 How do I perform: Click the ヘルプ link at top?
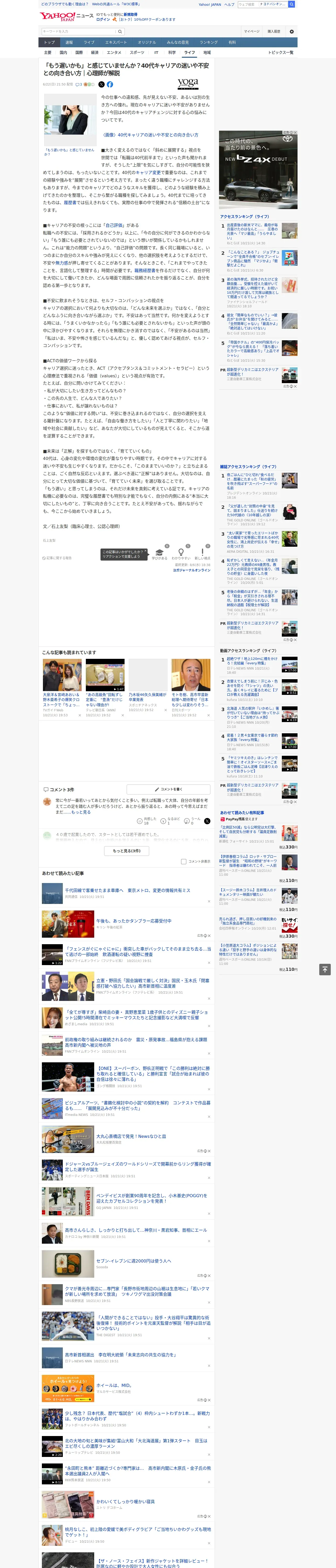coord(229,4)
